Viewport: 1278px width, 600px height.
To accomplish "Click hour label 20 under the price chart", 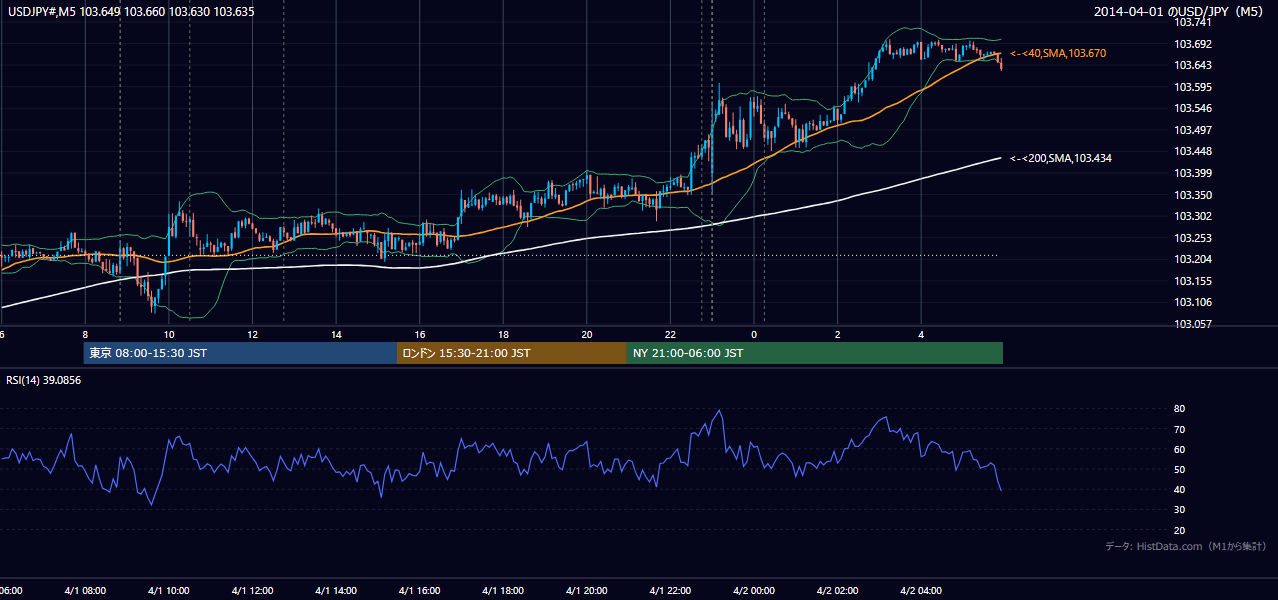I will tap(587, 334).
